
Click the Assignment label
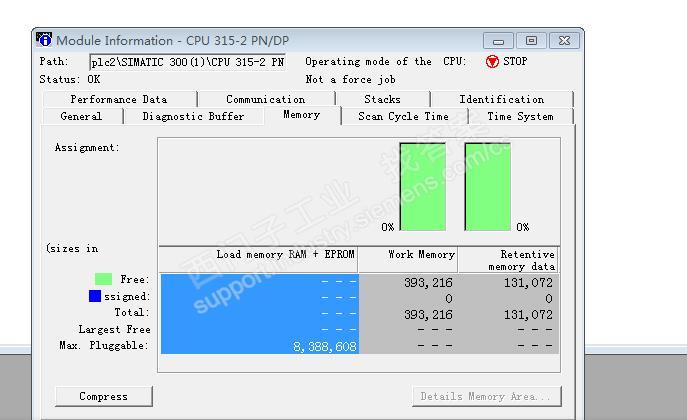pos(87,148)
